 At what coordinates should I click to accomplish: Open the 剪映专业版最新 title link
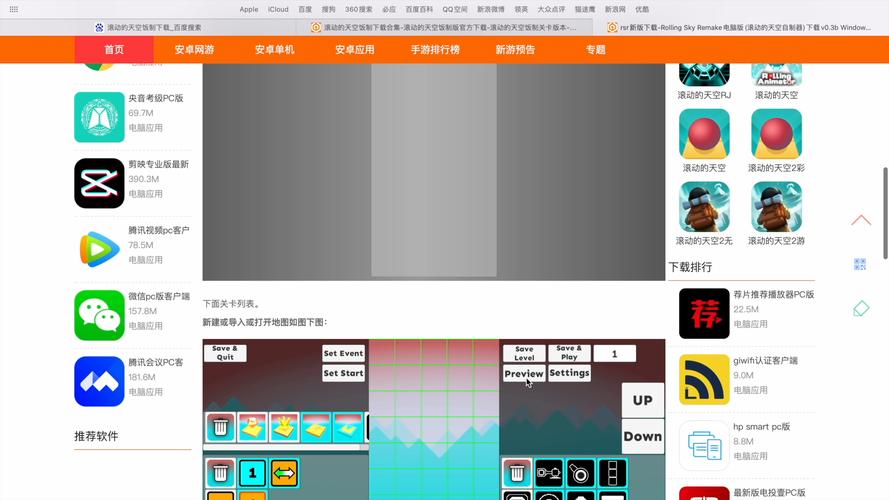tap(159, 164)
